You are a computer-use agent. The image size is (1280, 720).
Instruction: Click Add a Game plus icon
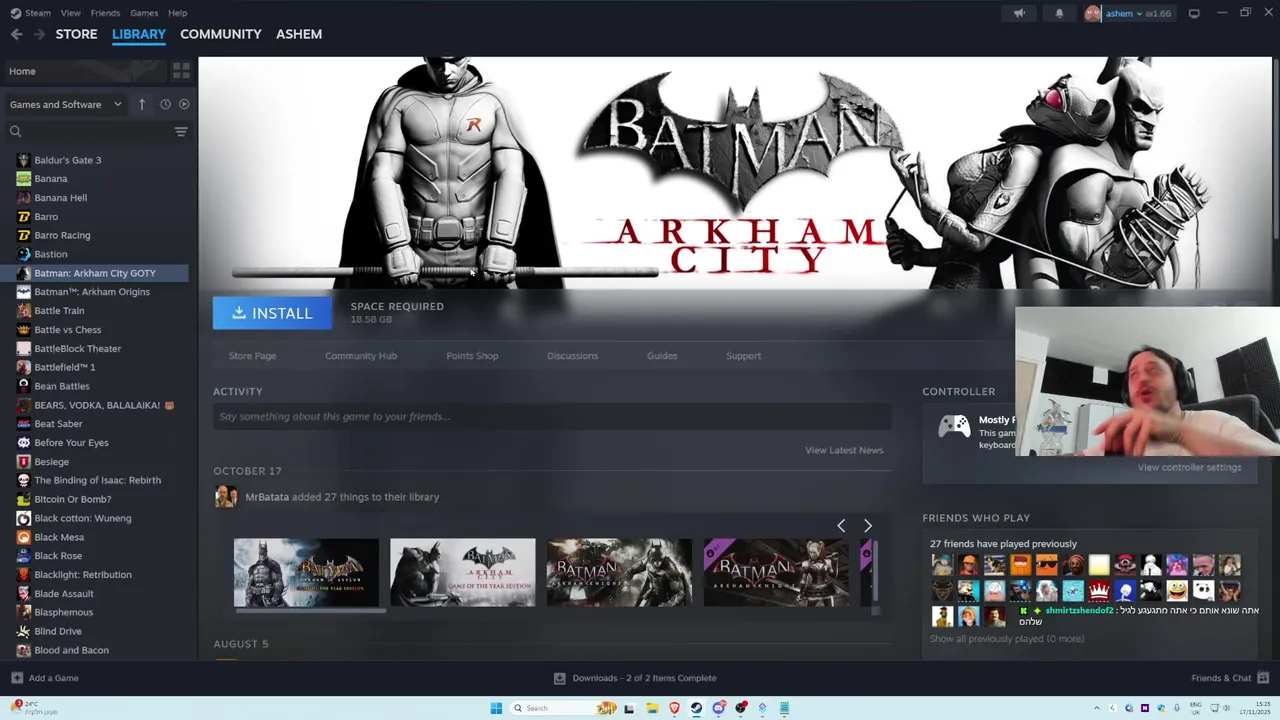pyautogui.click(x=17, y=678)
